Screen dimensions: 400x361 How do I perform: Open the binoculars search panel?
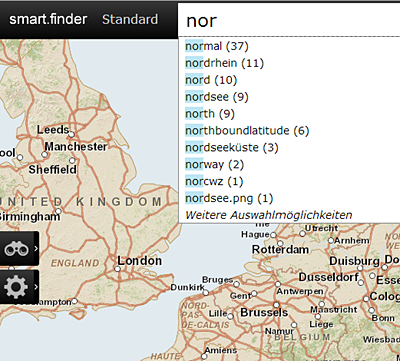tap(19, 249)
